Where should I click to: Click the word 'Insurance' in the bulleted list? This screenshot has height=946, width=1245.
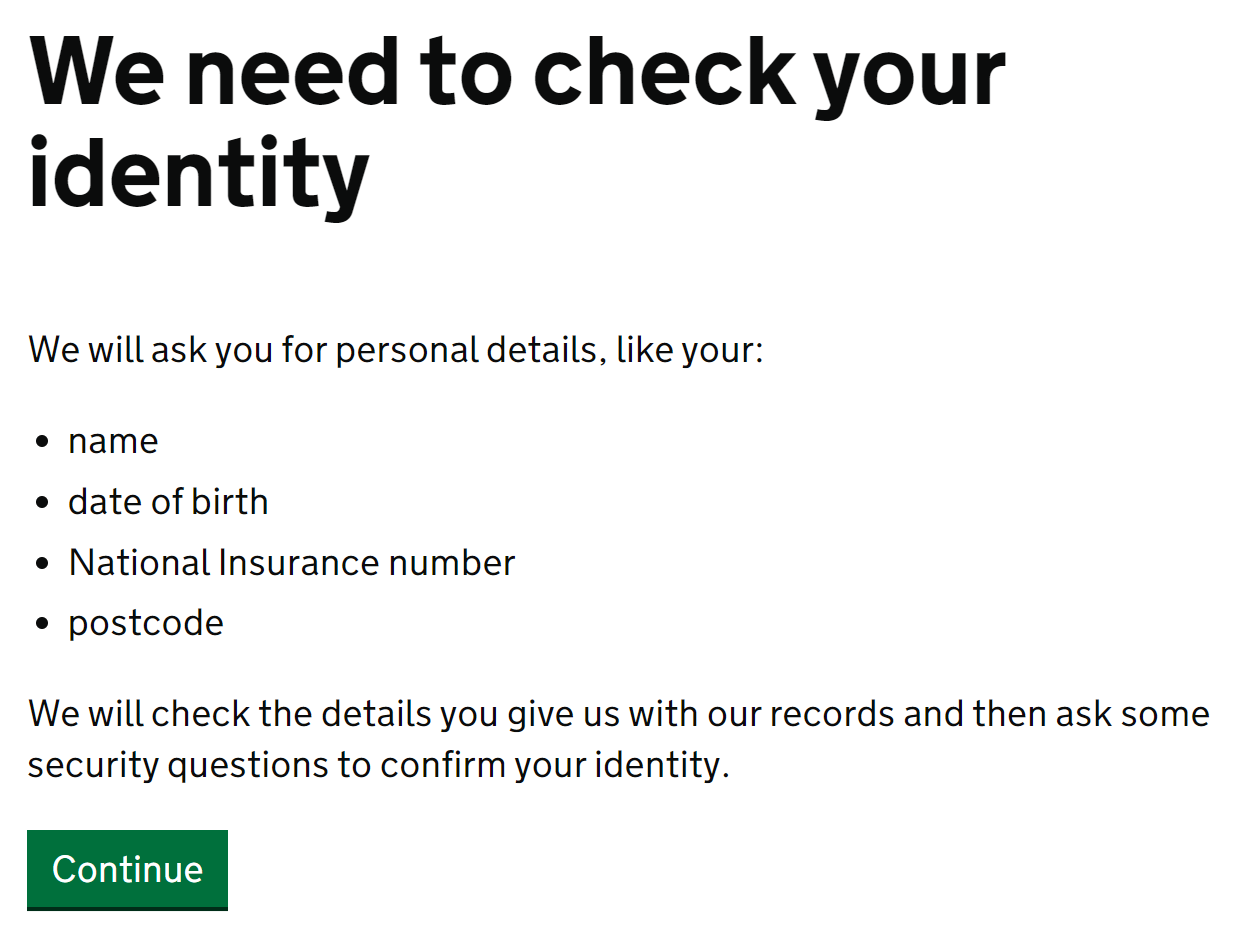tap(299, 562)
